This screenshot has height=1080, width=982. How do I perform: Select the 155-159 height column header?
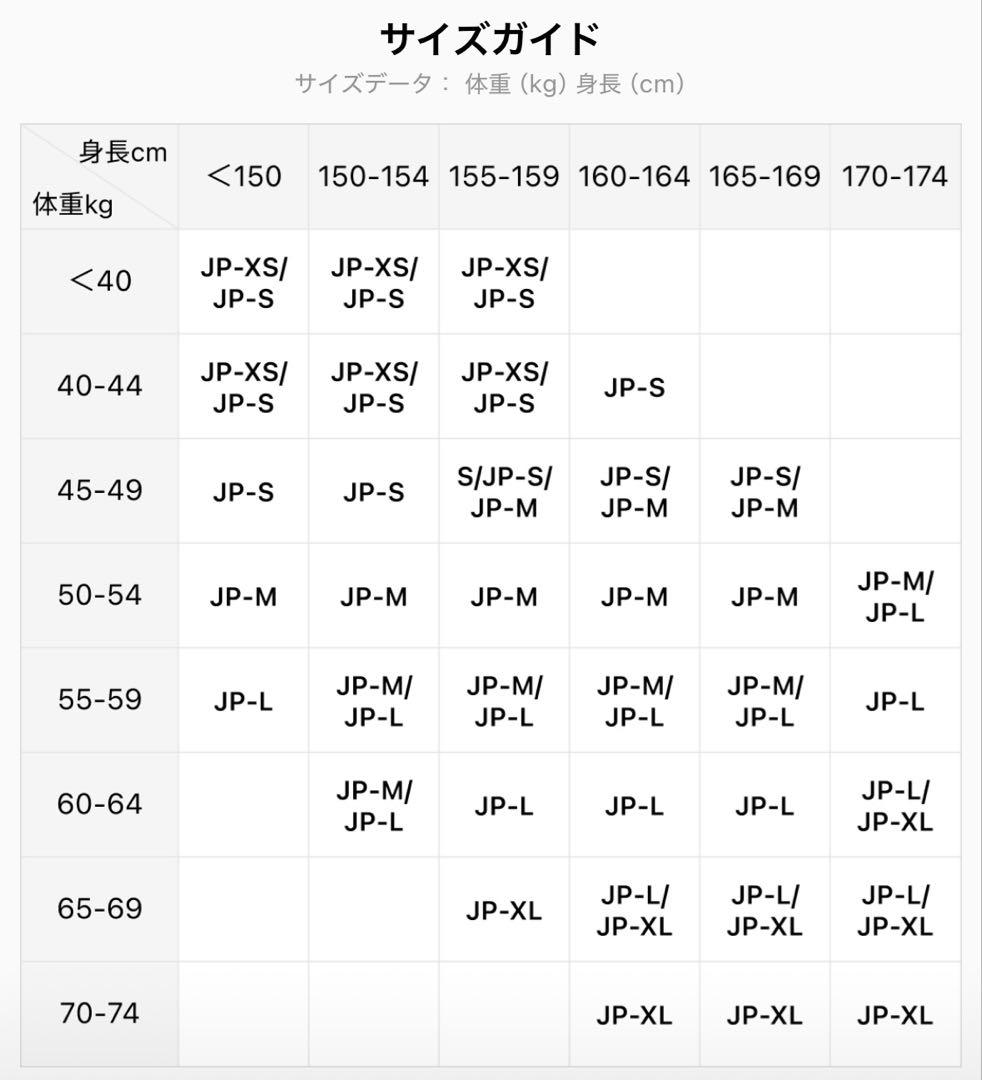pyautogui.click(x=504, y=176)
